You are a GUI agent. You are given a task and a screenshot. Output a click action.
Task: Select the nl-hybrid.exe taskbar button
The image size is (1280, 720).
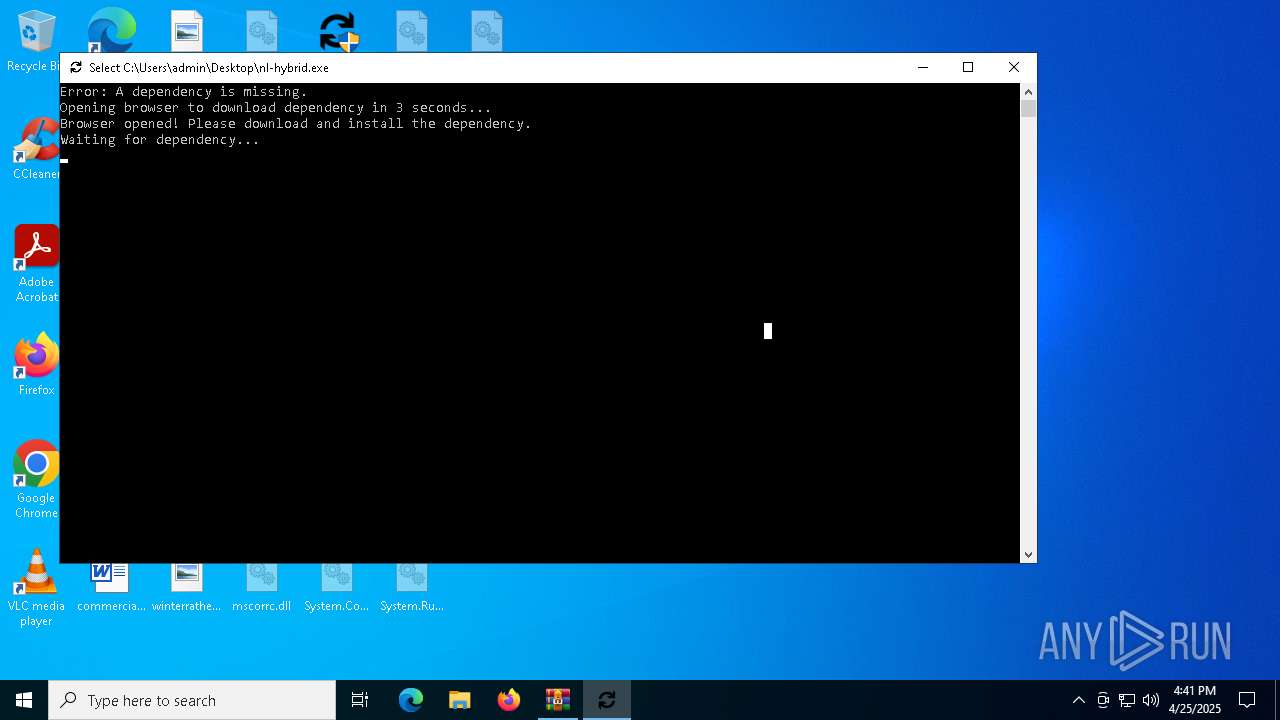[607, 700]
